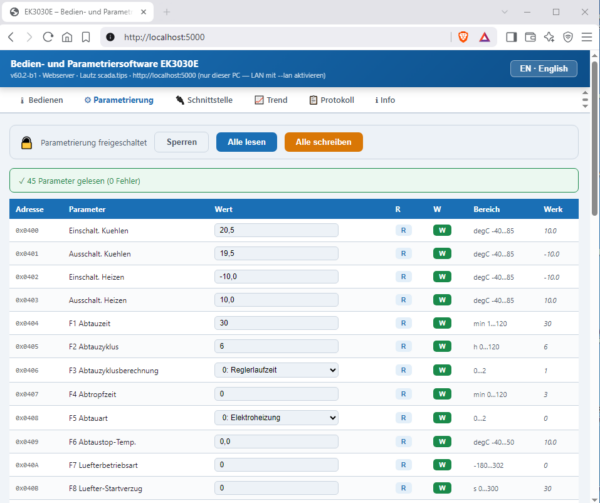The width and height of the screenshot is (600, 503).
Task: Close the EK3030E browser tab
Action: pos(143,12)
